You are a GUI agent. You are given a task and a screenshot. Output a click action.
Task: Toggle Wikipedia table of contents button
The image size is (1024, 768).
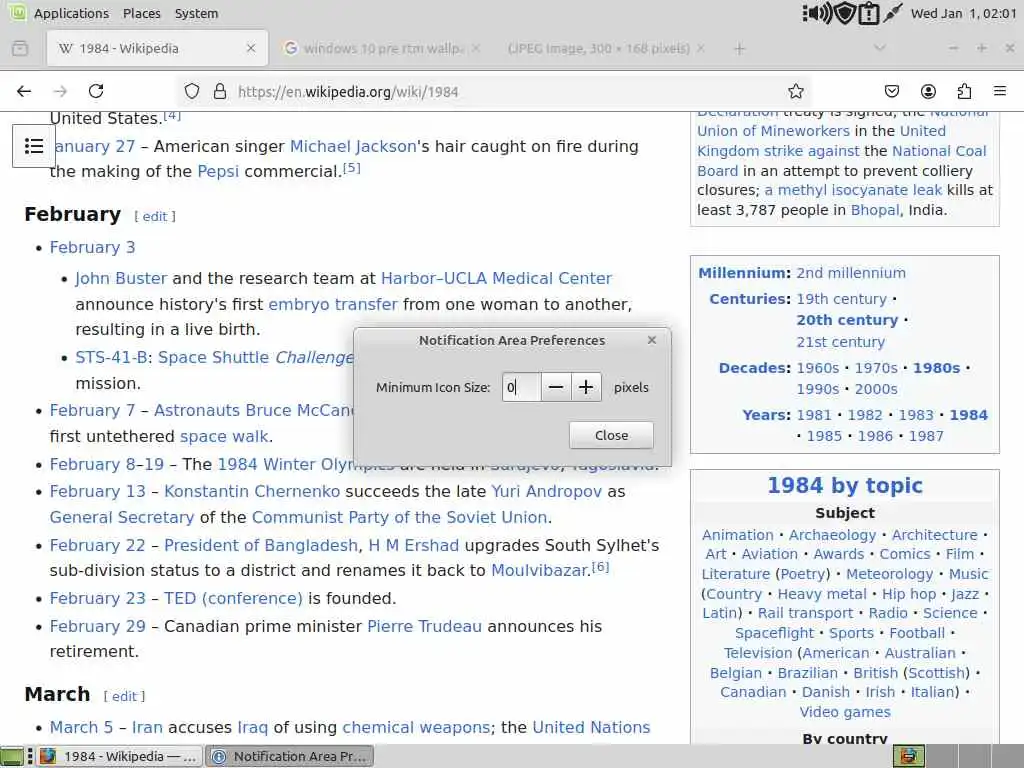pos(34,146)
